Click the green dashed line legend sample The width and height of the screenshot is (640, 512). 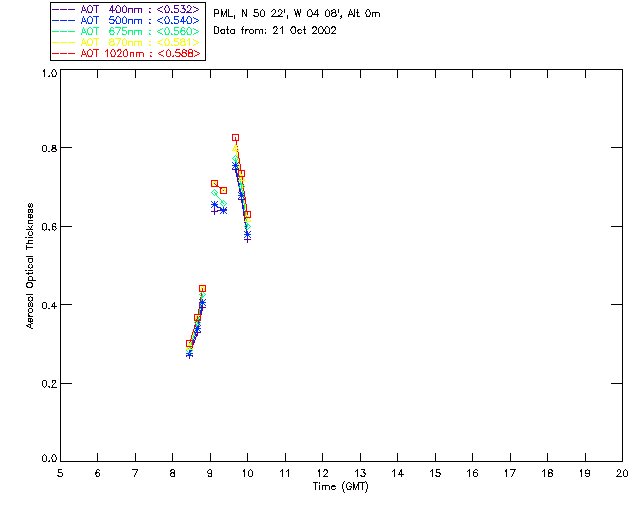point(64,31)
